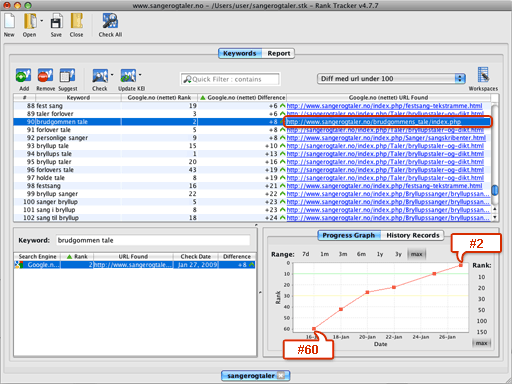Select the 'festsang' keyword row

pyautogui.click(x=252, y=186)
